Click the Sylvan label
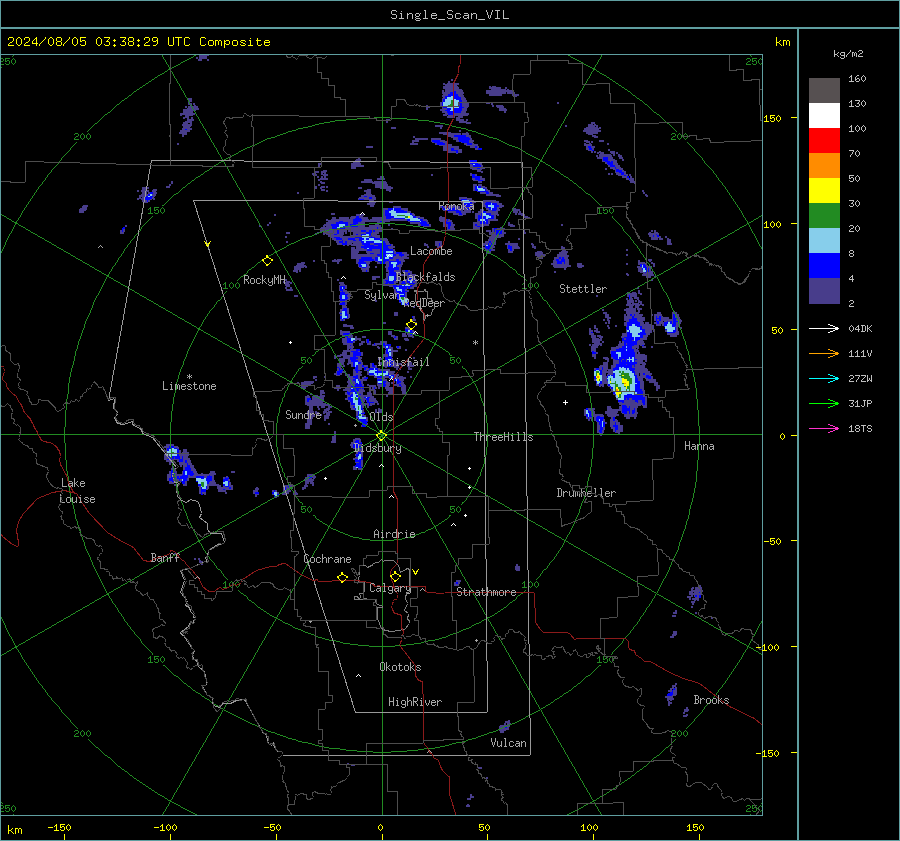Viewport: 900px width, 841px height. tap(381, 295)
